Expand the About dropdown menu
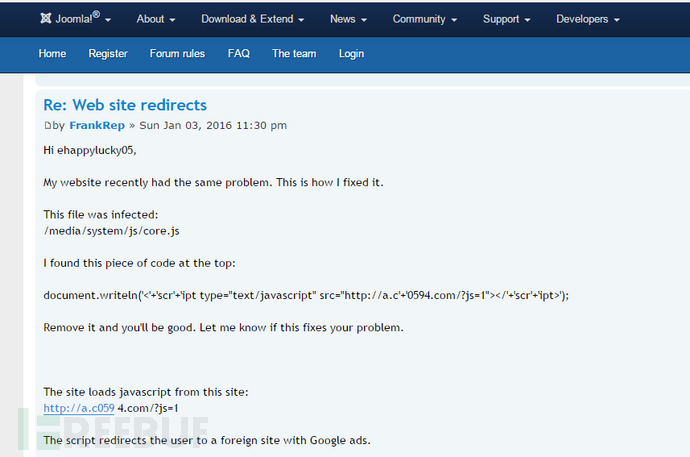 [x=156, y=19]
